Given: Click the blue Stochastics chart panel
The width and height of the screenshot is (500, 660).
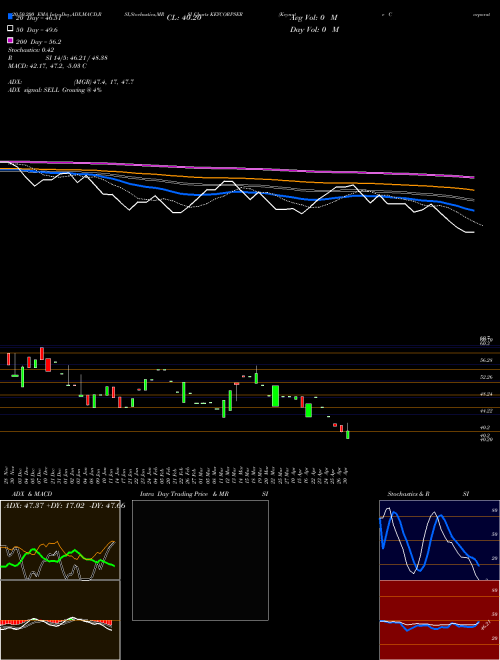Looking at the screenshot, I should click(439, 540).
